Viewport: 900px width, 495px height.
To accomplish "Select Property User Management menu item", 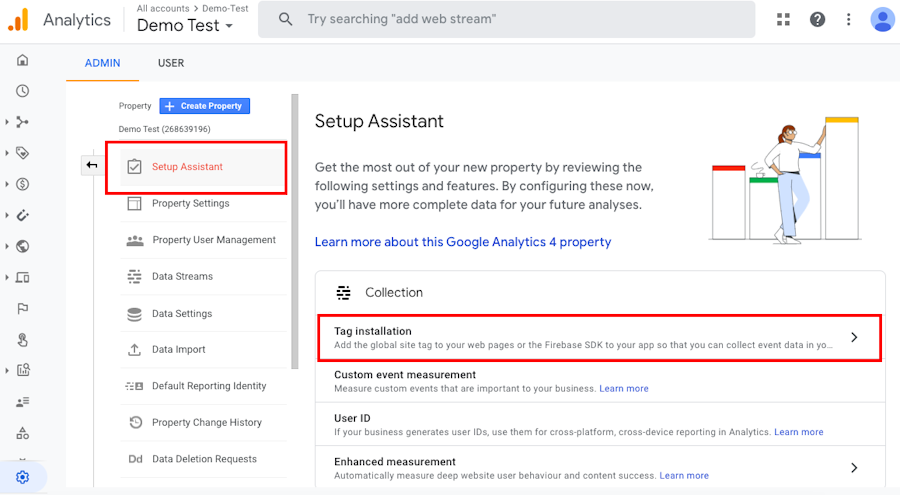I will (x=203, y=240).
